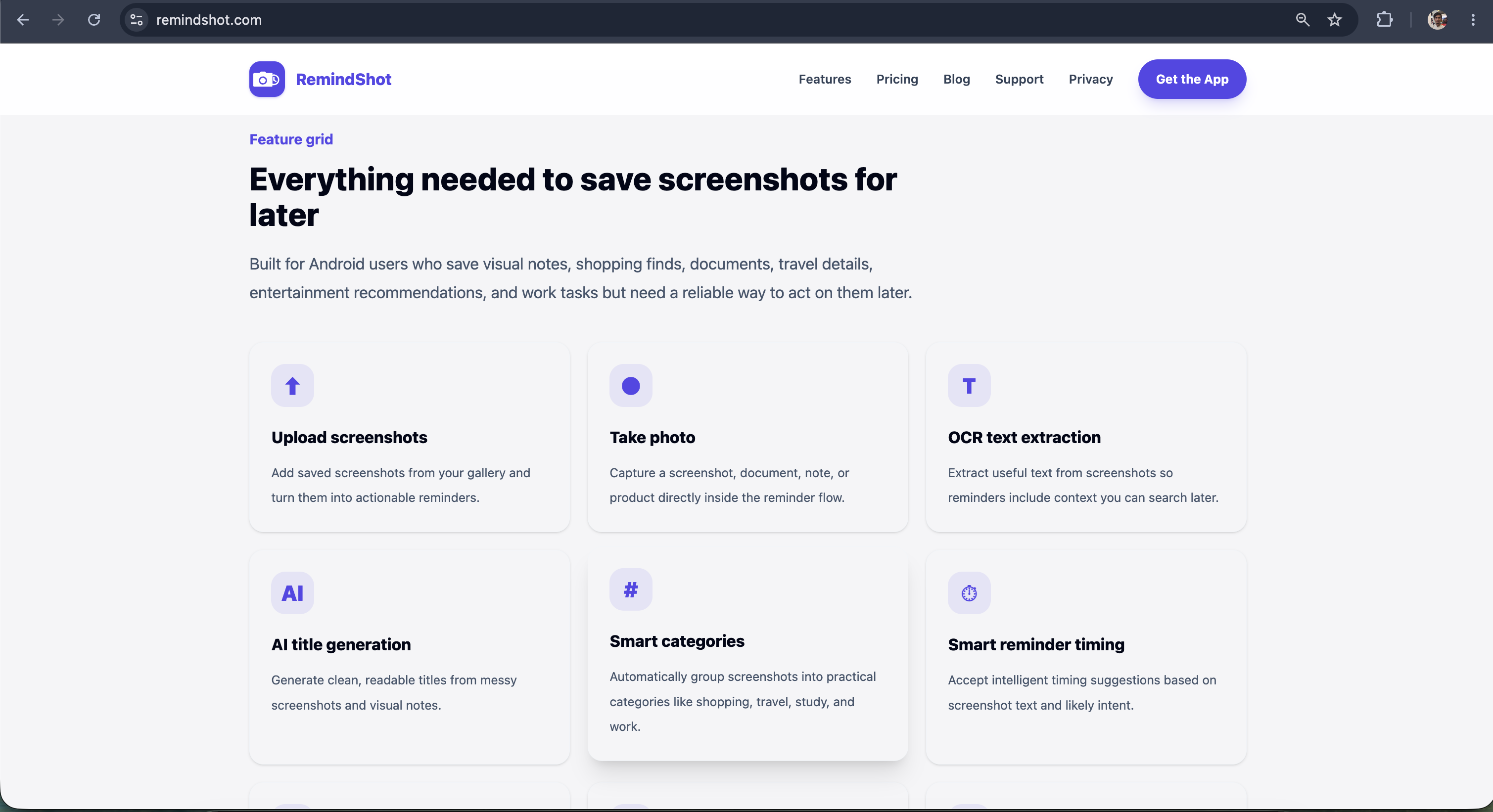Click the paragraph starting 'Built for Android users'
Image resolution: width=1493 pixels, height=812 pixels.
coord(580,278)
